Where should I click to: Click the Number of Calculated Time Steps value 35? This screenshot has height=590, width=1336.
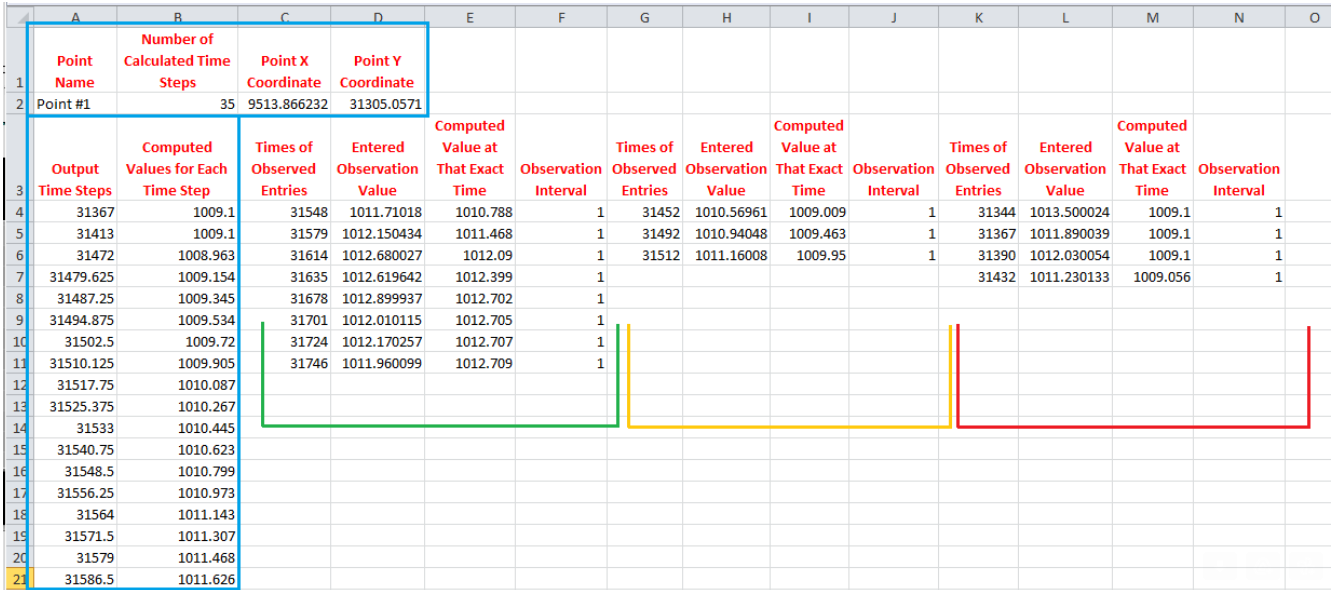coord(177,103)
